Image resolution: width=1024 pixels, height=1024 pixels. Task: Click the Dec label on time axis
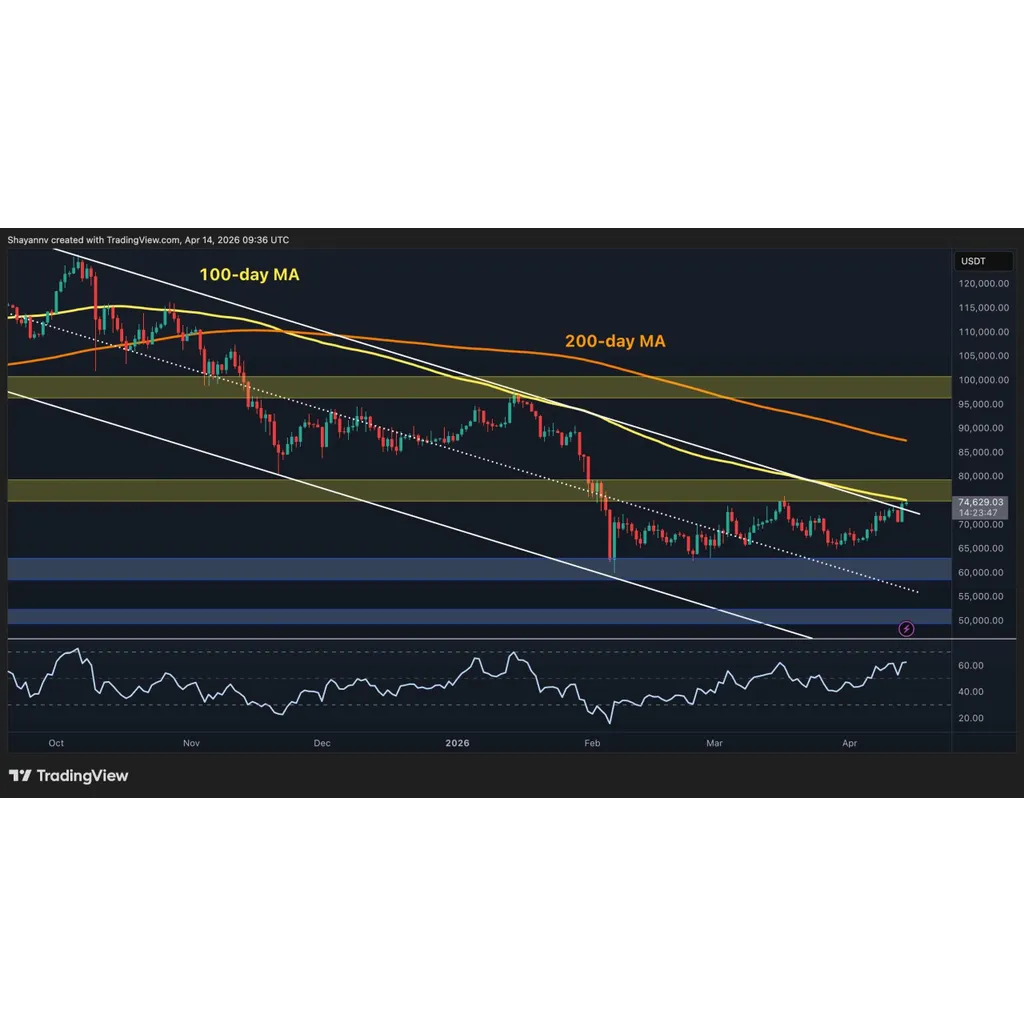[x=322, y=743]
